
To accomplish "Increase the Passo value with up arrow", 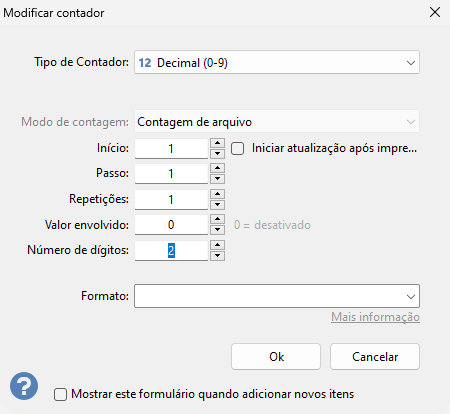I will tap(217, 168).
